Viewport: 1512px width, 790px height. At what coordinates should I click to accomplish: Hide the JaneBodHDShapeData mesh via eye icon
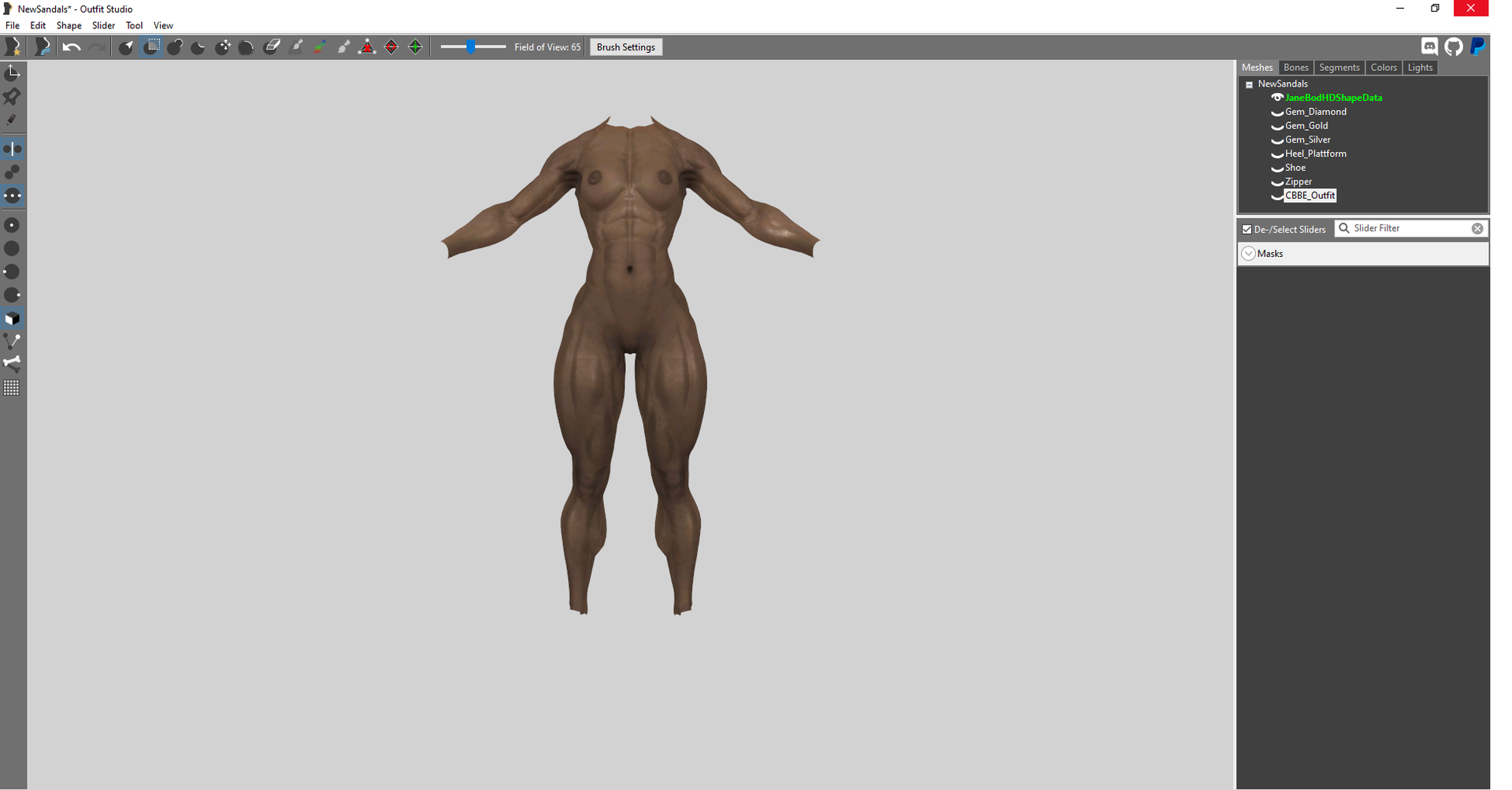point(1277,98)
